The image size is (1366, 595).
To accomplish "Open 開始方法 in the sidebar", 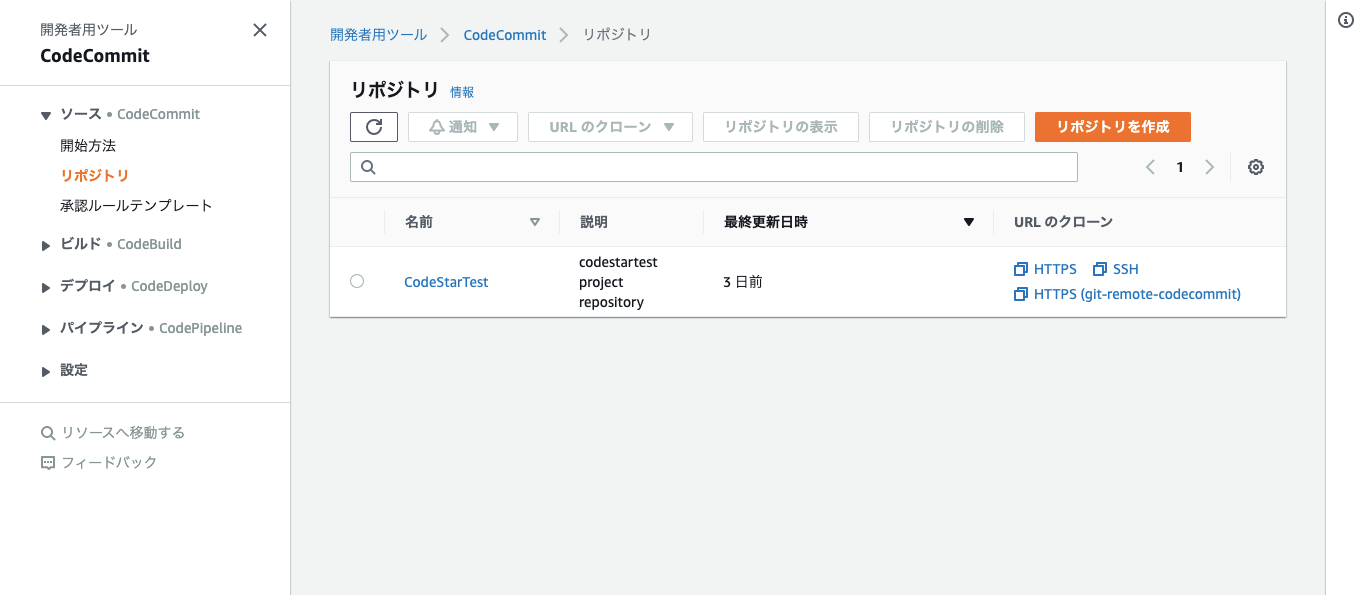I will 88,145.
